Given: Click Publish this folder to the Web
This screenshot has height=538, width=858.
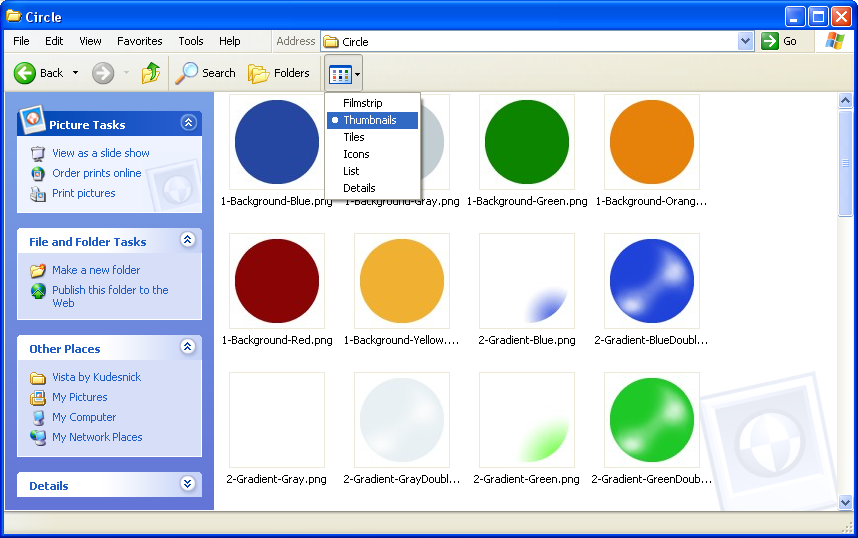Looking at the screenshot, I should coord(110,296).
